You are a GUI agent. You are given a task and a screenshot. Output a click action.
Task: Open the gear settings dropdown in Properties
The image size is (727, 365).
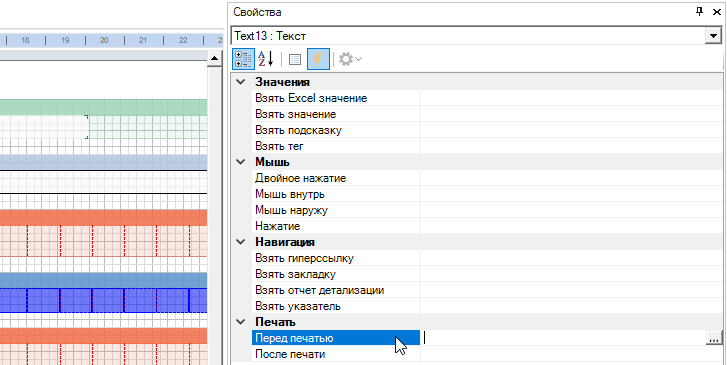click(x=350, y=59)
